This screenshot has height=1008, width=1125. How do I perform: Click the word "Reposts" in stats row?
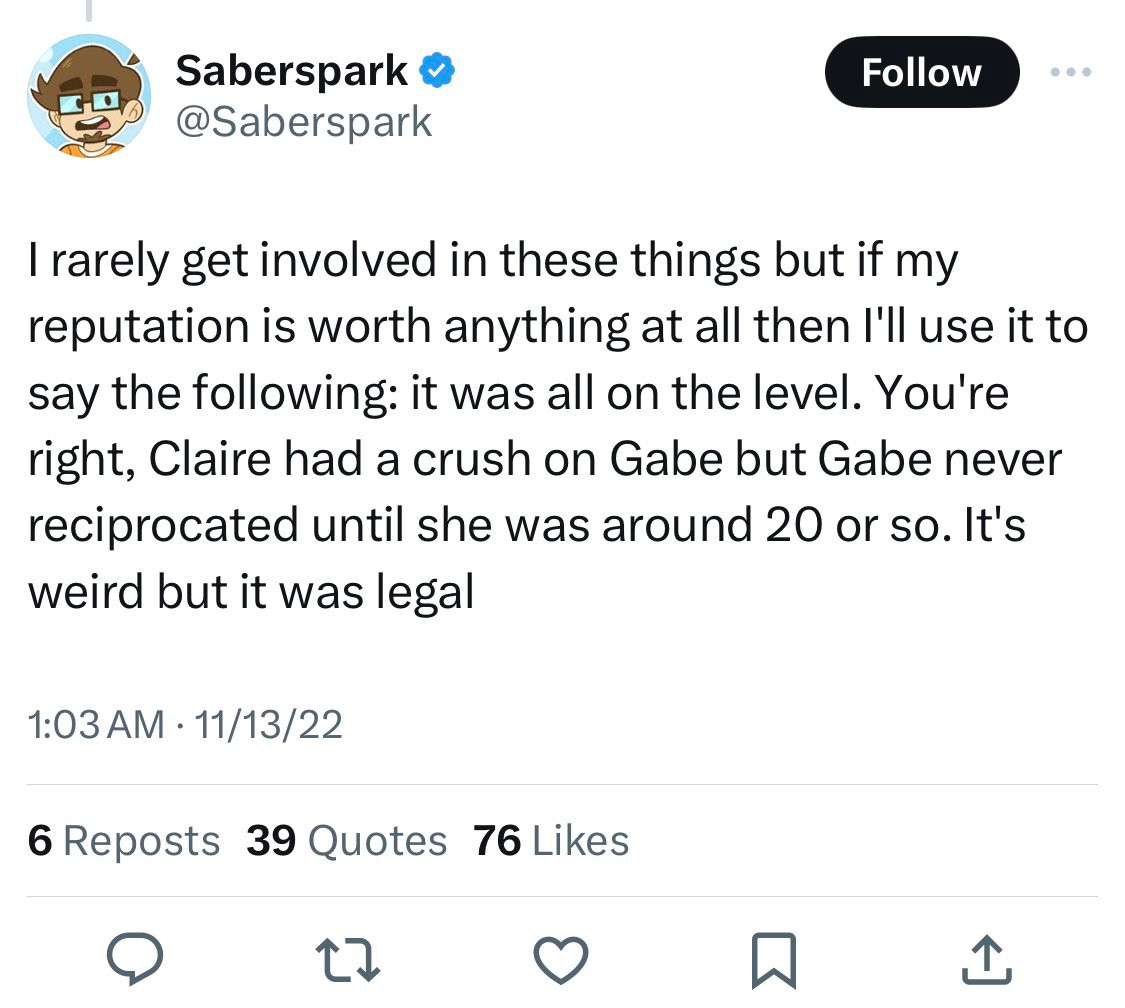(x=141, y=841)
